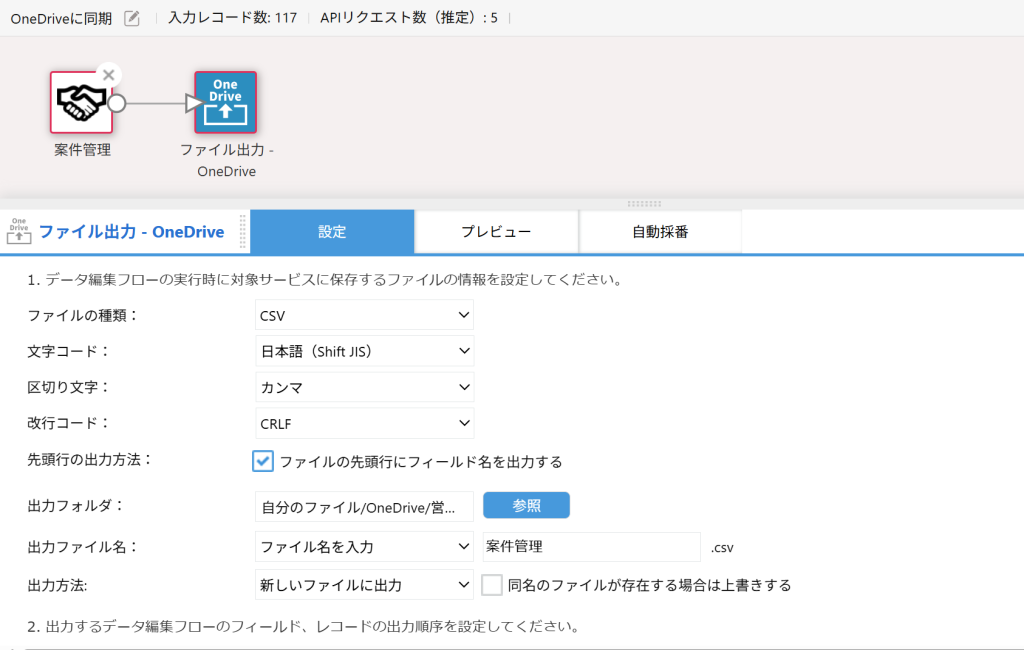Open the 文字コード Shift JIS dropdown
Image resolution: width=1024 pixels, height=650 pixels.
[x=364, y=351]
